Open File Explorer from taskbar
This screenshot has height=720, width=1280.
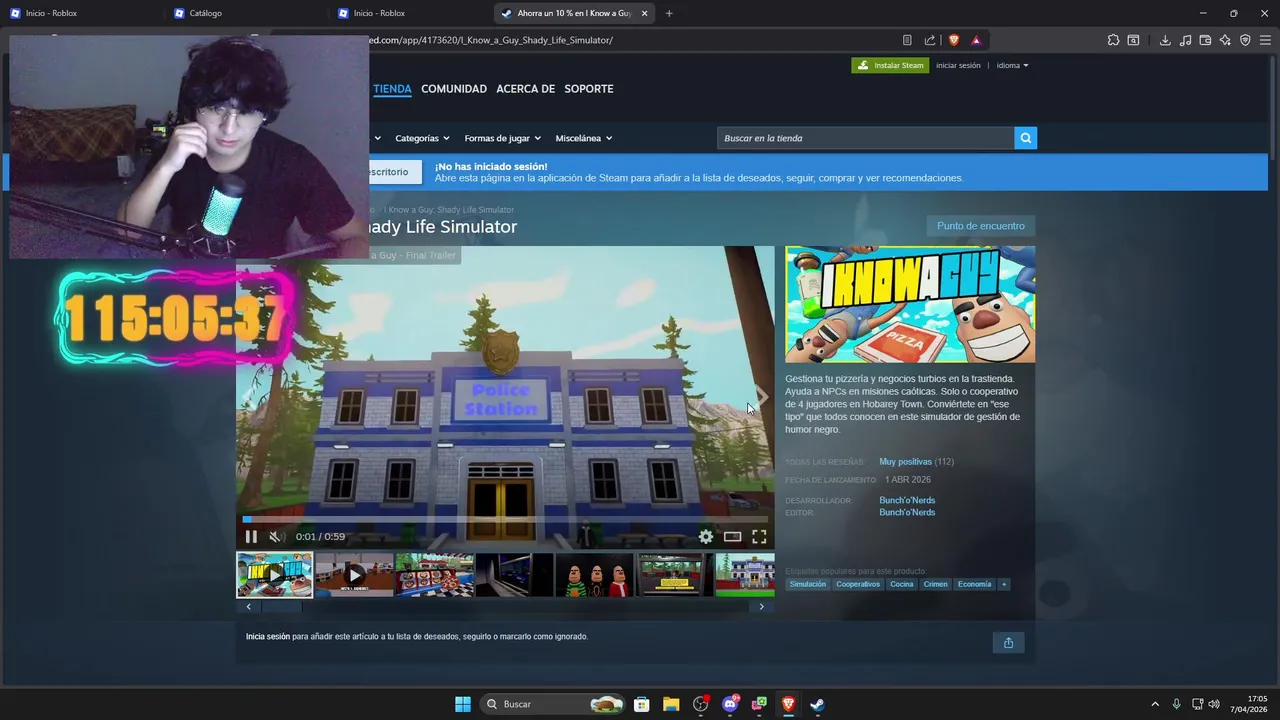[x=671, y=704]
